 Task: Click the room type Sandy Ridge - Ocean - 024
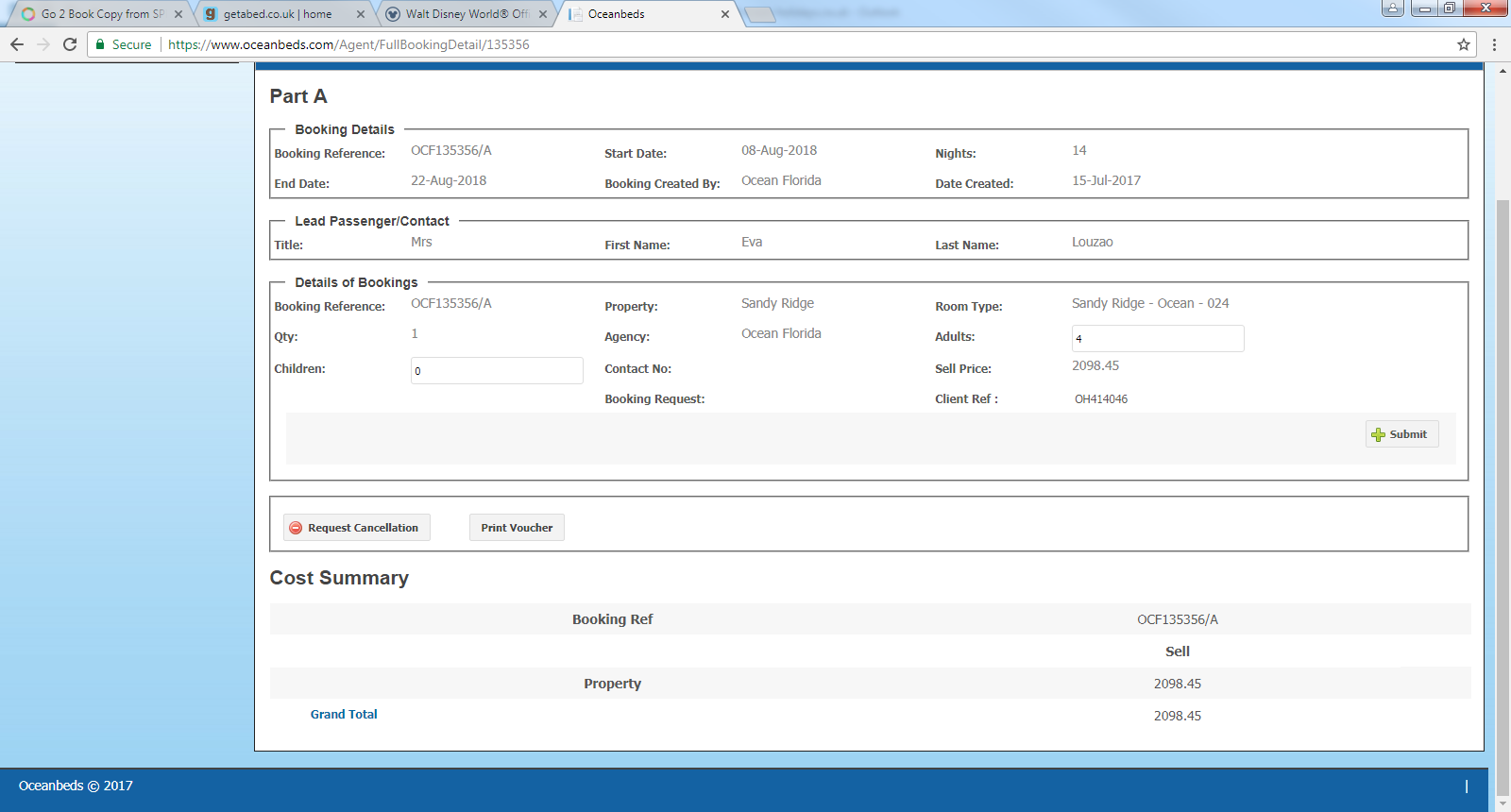click(1150, 303)
